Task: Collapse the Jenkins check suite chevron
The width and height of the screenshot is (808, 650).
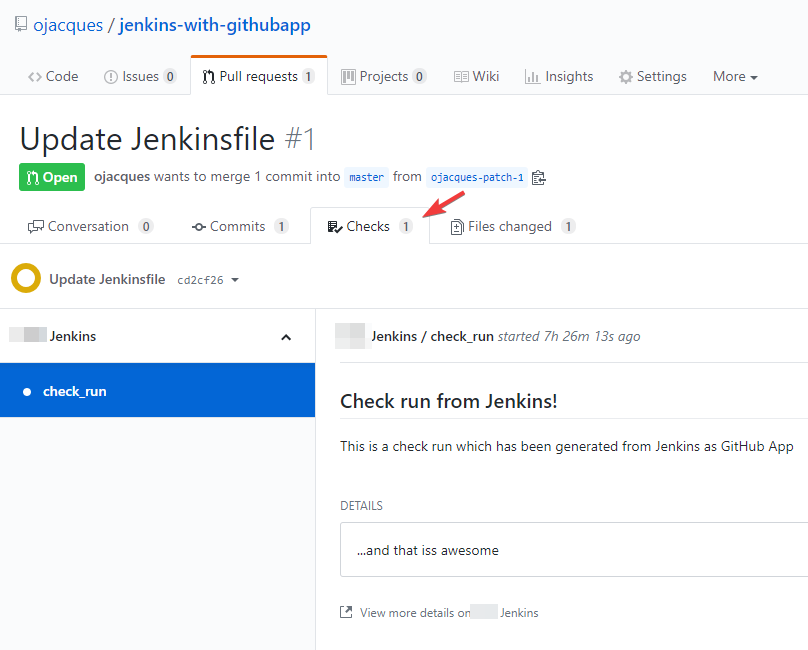Action: 286,337
